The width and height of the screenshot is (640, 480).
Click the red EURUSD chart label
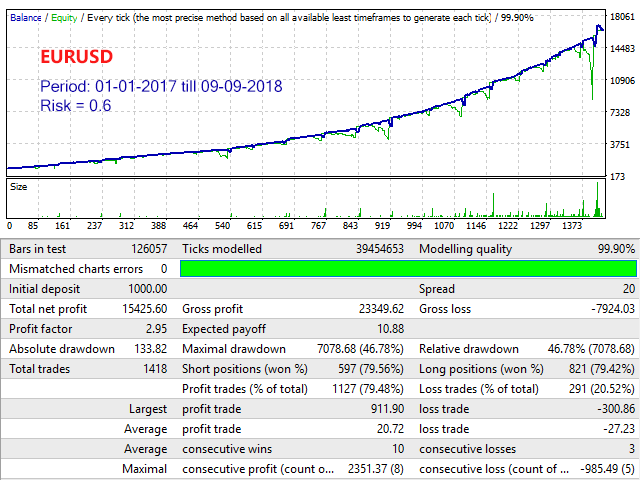(x=76, y=57)
